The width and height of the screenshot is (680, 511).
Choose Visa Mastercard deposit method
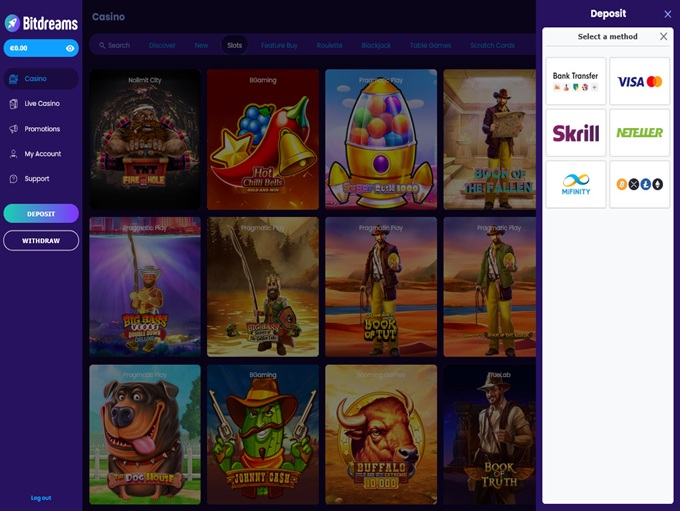[x=640, y=81]
